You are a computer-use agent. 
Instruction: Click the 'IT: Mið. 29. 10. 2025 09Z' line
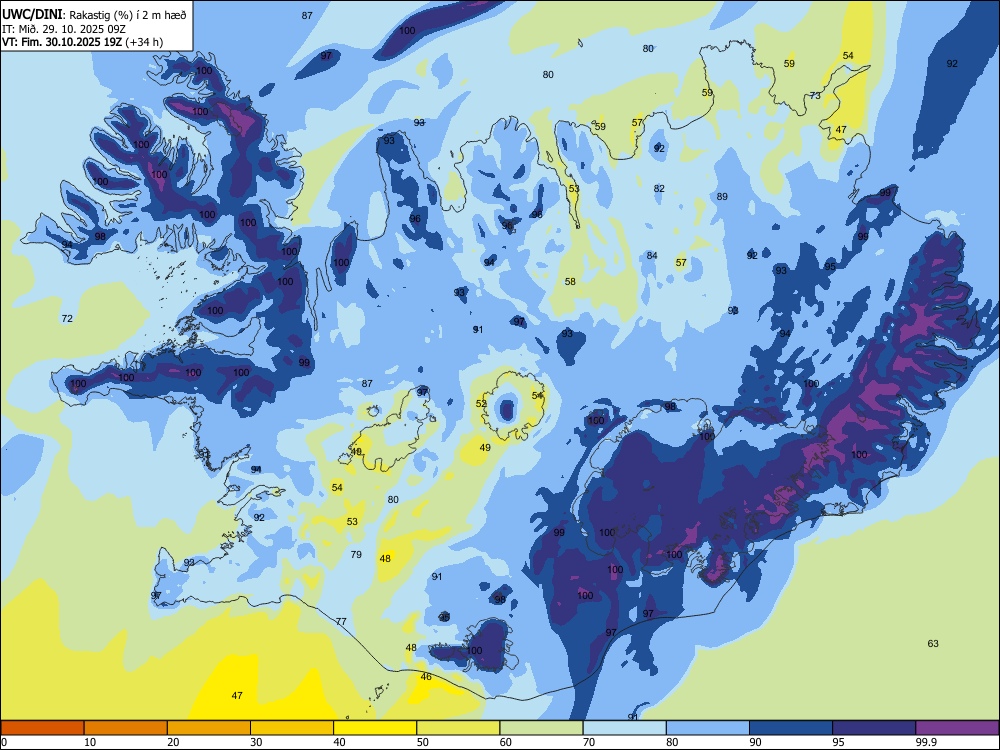(x=64, y=29)
